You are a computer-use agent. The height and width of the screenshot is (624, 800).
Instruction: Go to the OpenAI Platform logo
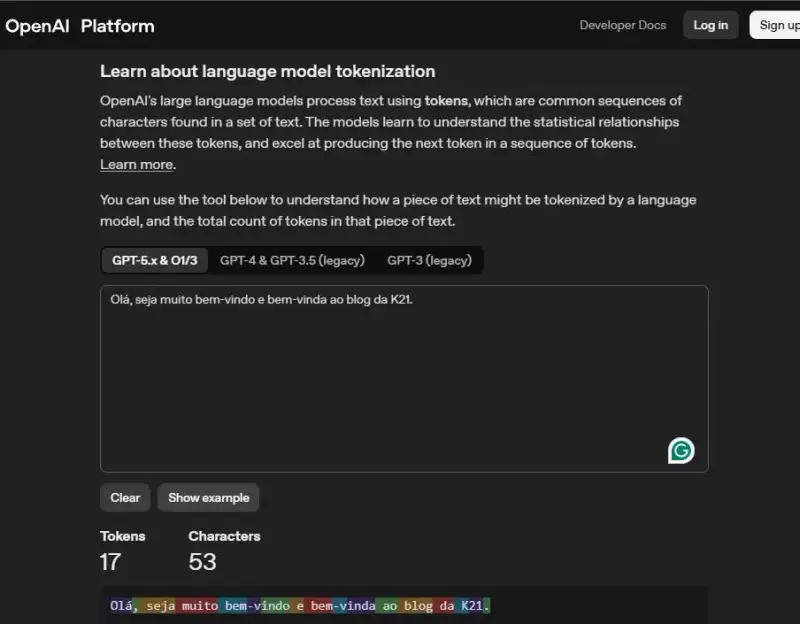(x=80, y=26)
